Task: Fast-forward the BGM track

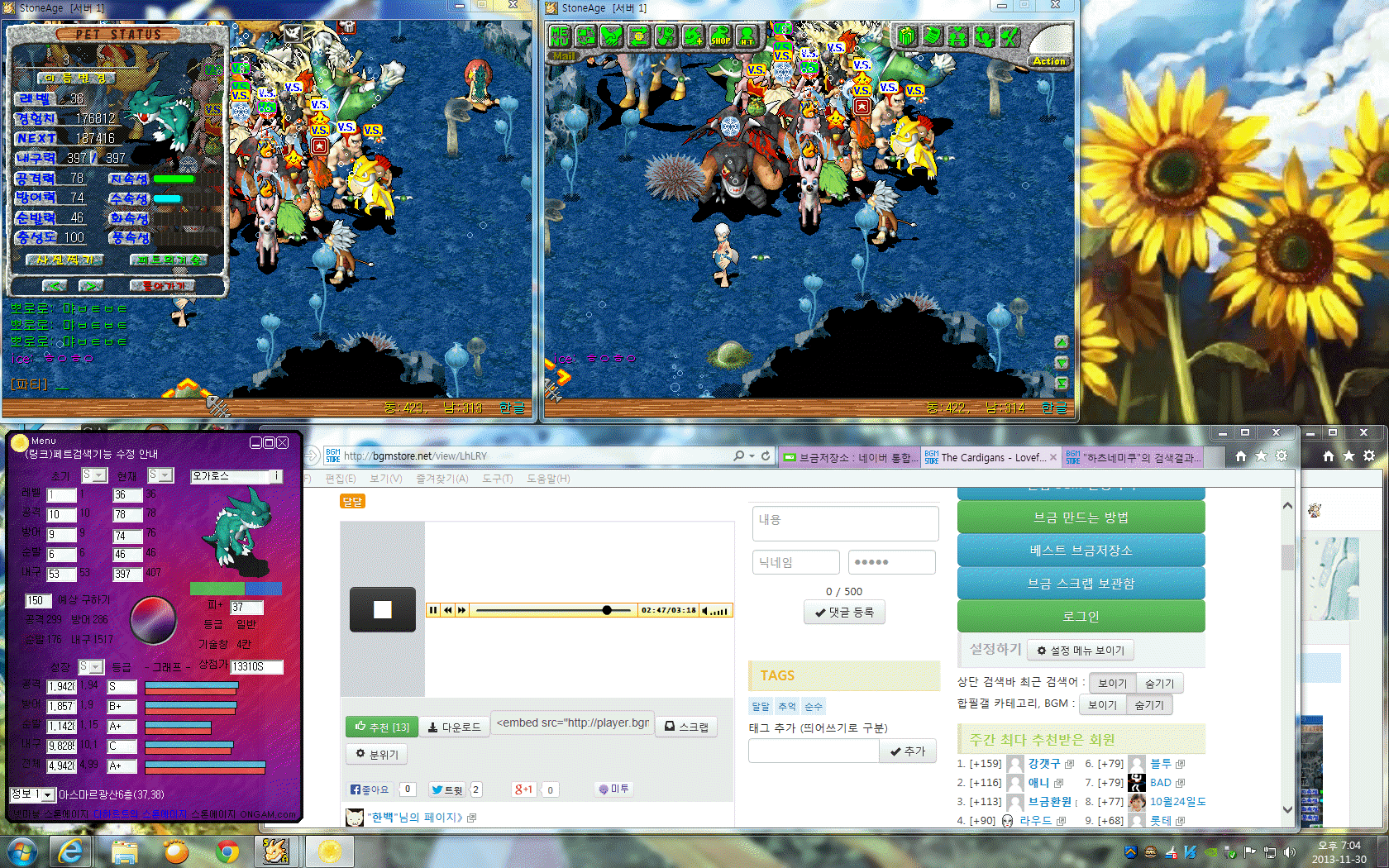Action: (461, 610)
